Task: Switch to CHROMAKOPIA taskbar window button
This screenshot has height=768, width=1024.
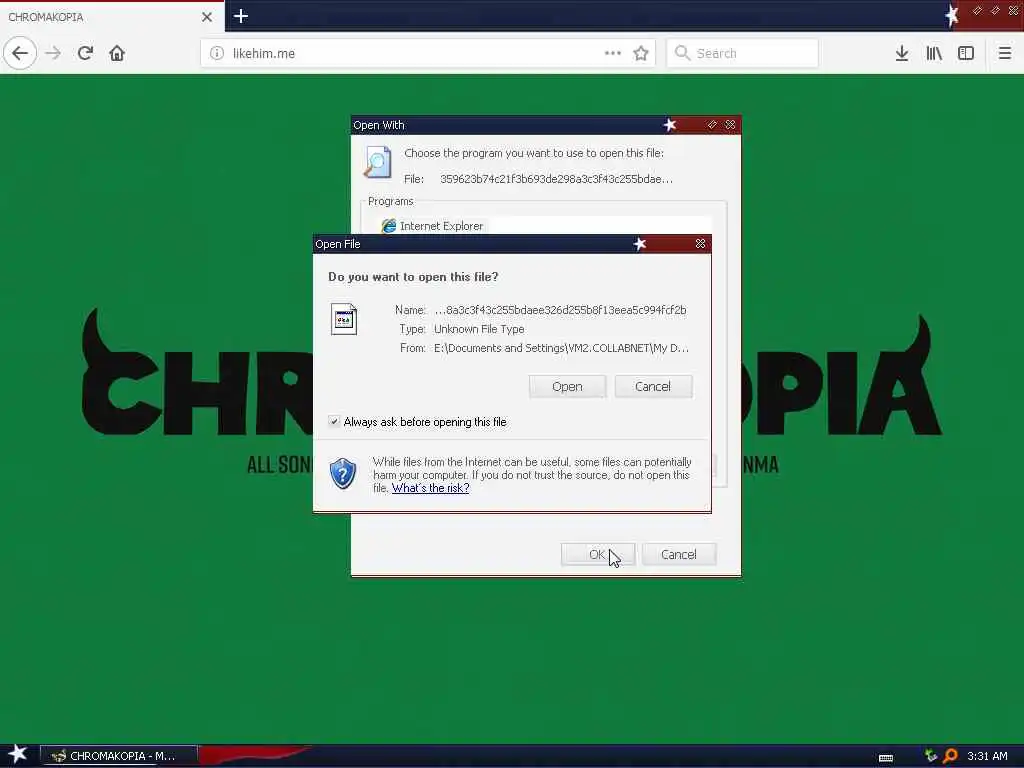Action: pos(119,756)
